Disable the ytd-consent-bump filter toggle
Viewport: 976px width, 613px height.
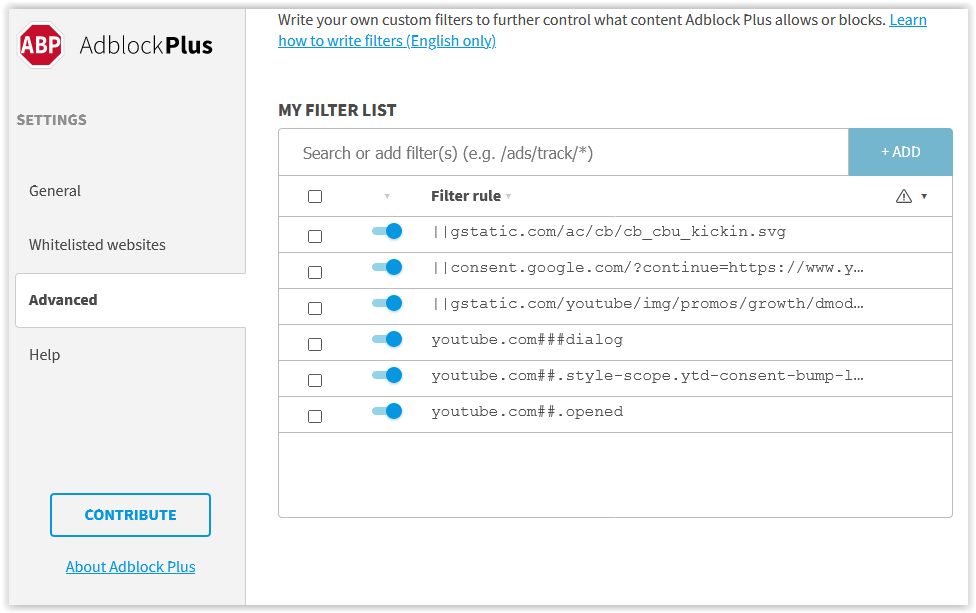[387, 375]
